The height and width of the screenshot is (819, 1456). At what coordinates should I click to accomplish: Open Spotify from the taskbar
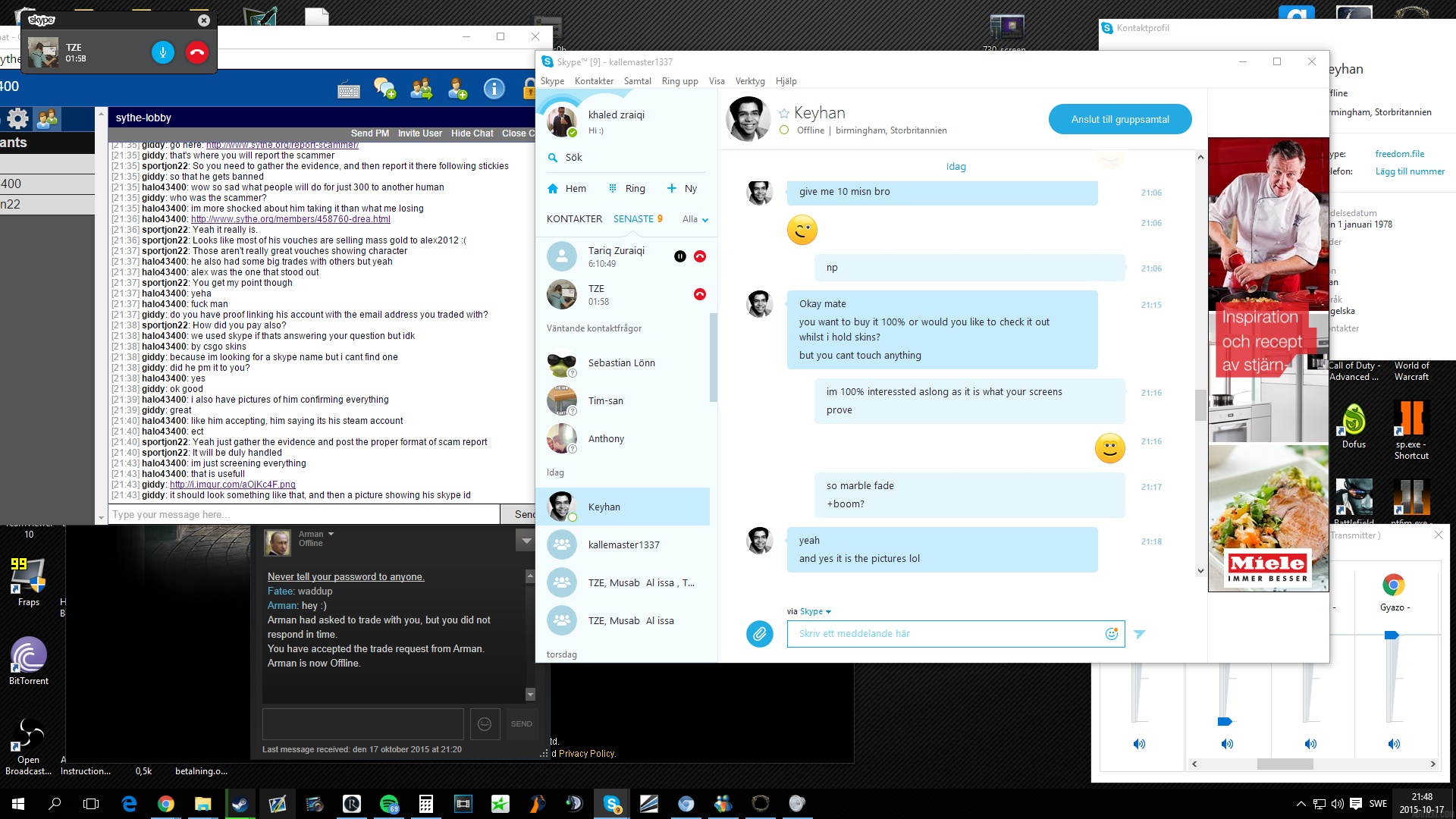(389, 804)
